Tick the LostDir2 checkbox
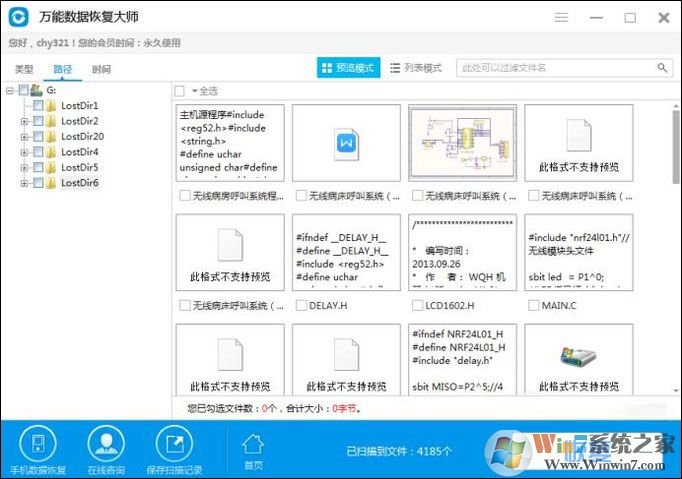The image size is (682, 479). 38,121
